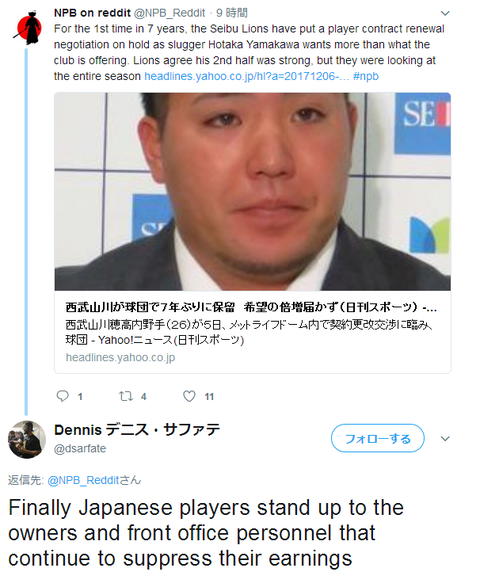The height and width of the screenshot is (587, 480).
Task: Click the reply speech bubble icon
Action: pyautogui.click(x=63, y=396)
